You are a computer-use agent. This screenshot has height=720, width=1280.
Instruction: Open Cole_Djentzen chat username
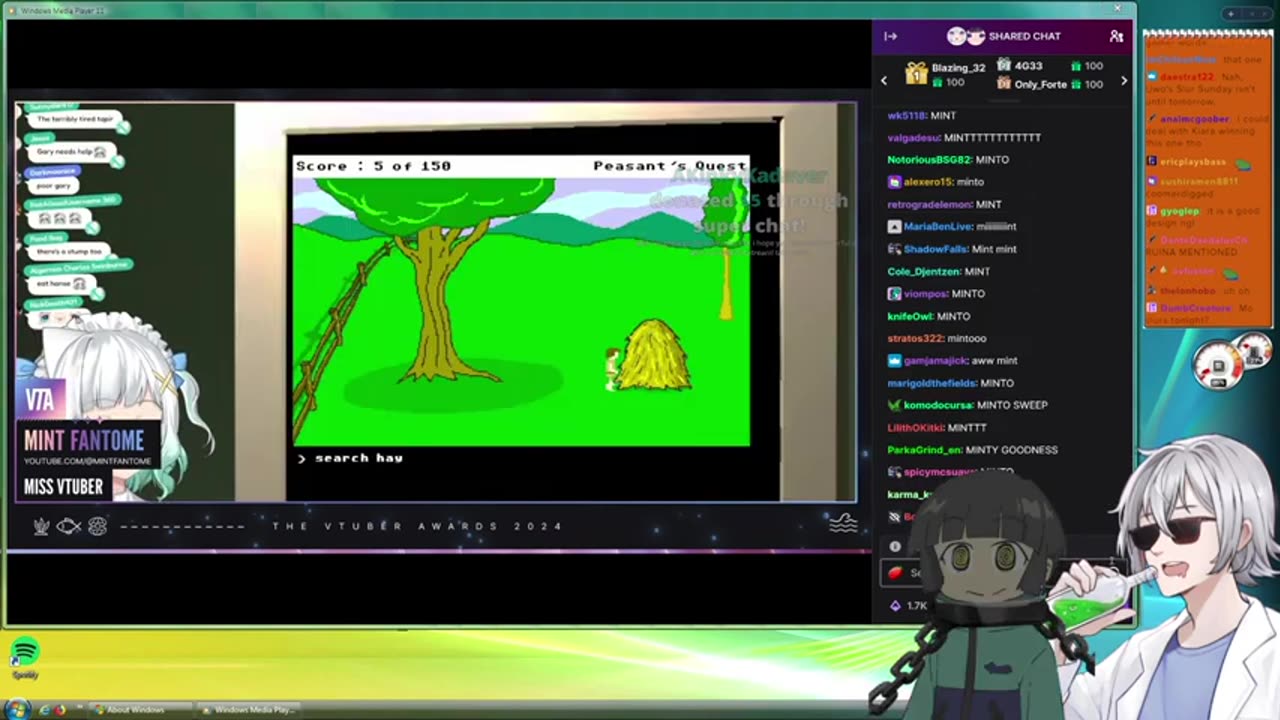924,271
